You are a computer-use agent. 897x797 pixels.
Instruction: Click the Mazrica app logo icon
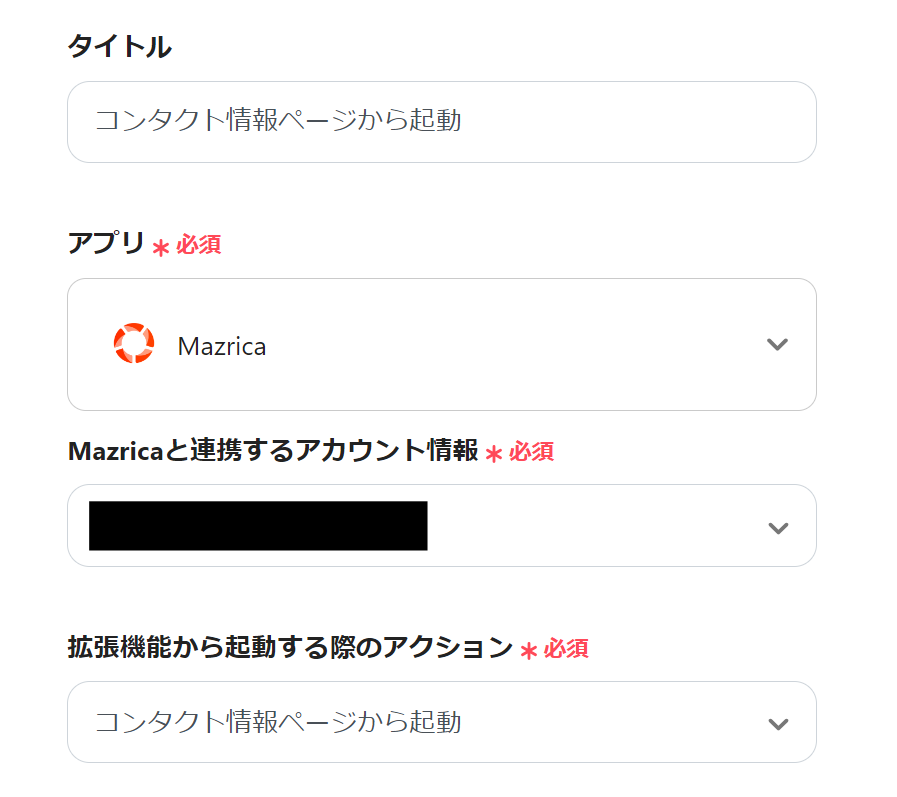pyautogui.click(x=133, y=344)
